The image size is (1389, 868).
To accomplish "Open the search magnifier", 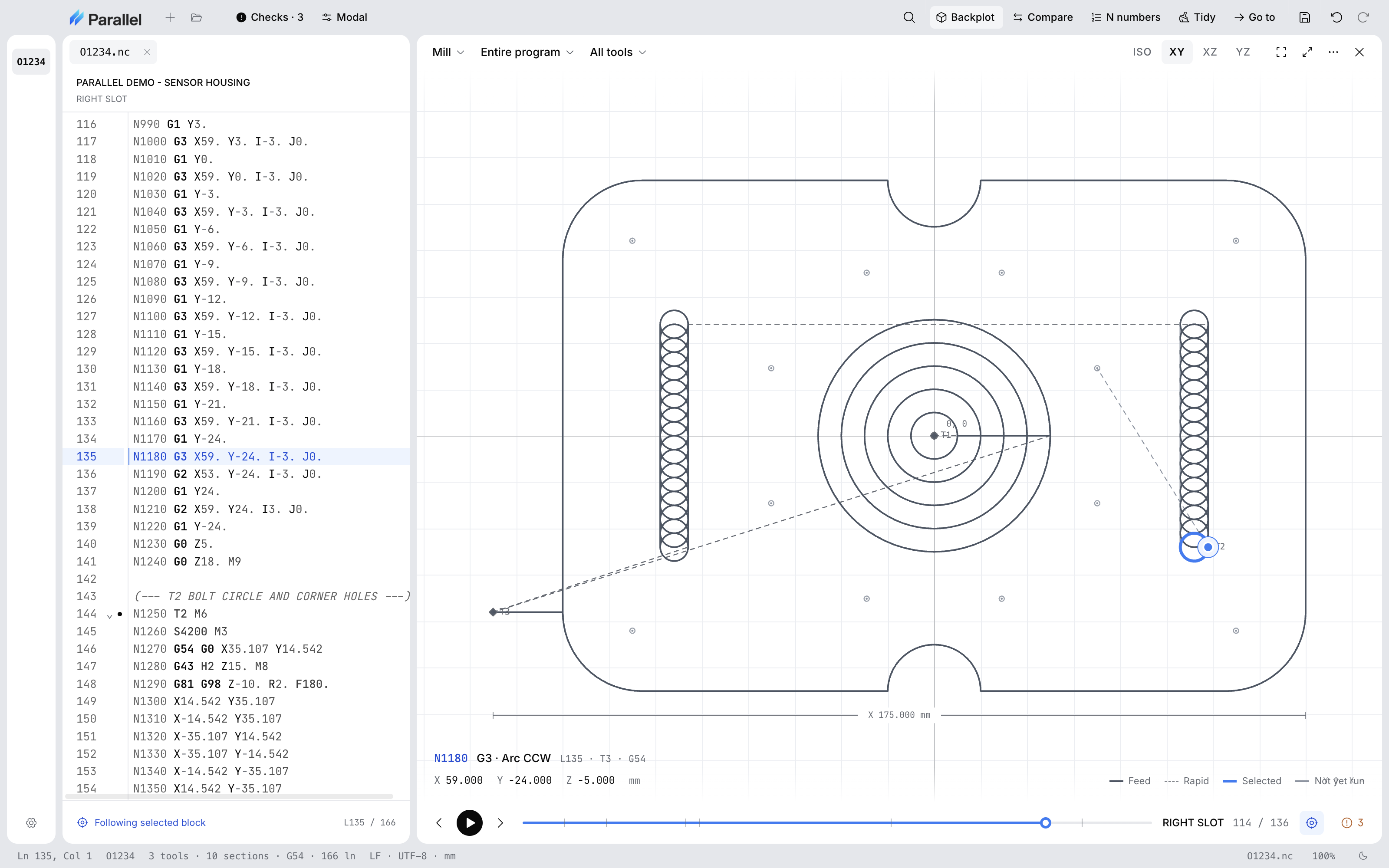I will (909, 18).
